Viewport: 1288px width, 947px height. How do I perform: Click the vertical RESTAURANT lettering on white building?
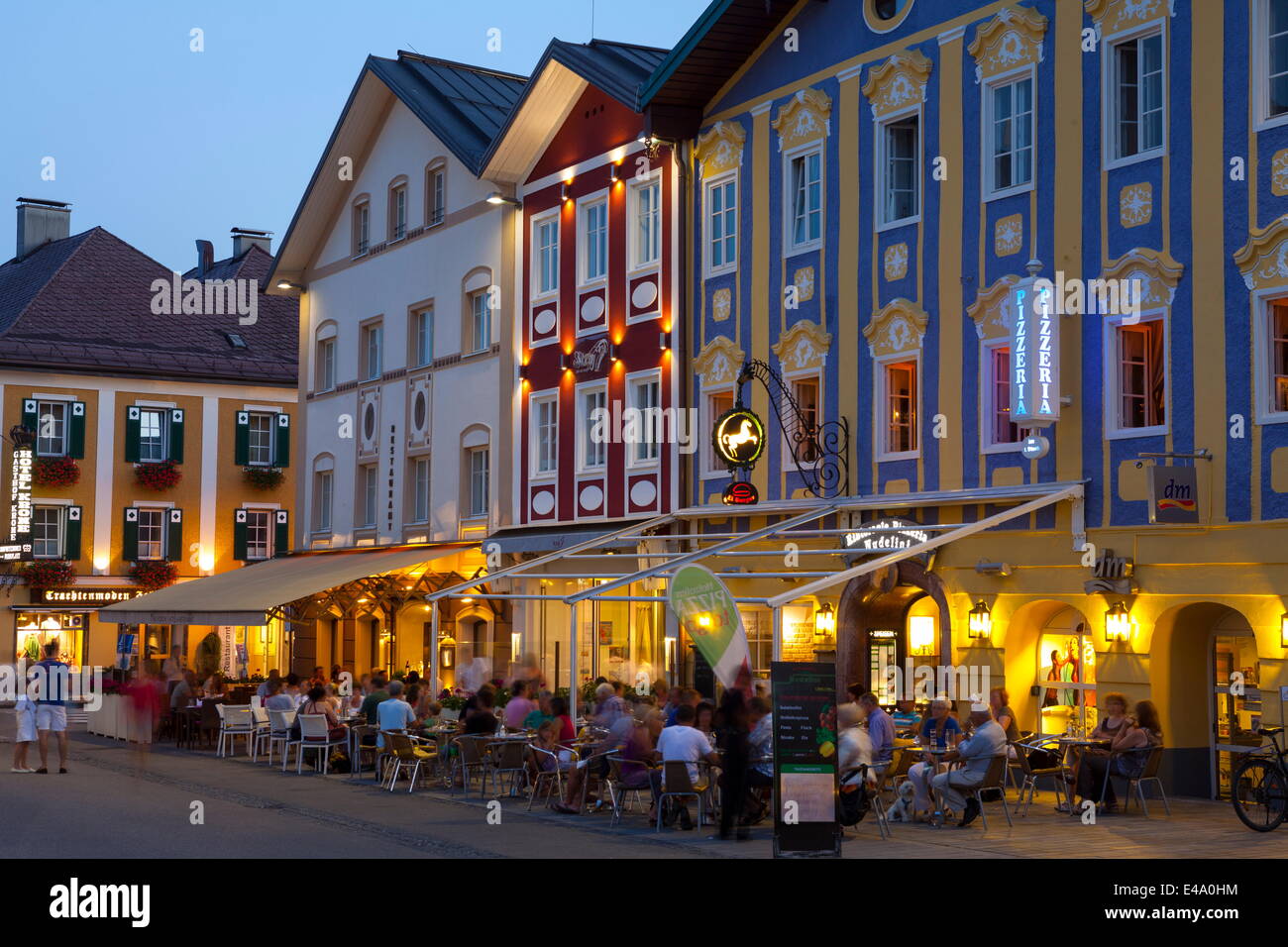[391, 477]
